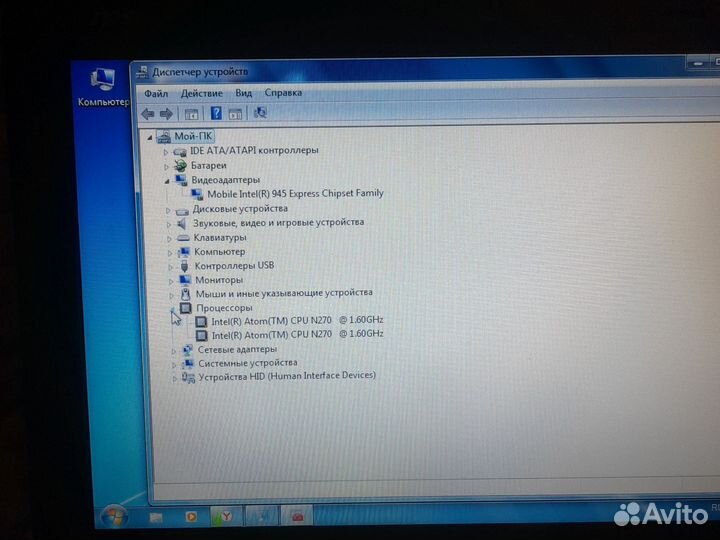The image size is (720, 540).
Task: Select Mobile Intel(R) 945 Express Chipset Family
Action: click(295, 193)
